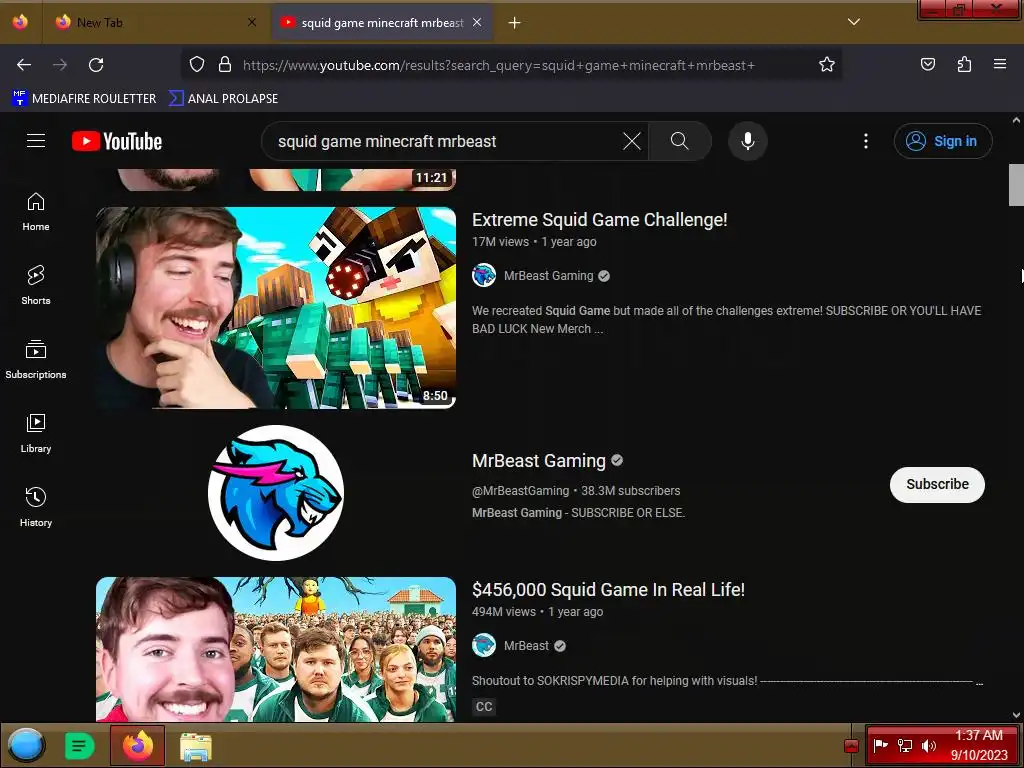Open the MrBeast avatar under $456,000 video
The image size is (1024, 768).
tap(484, 646)
